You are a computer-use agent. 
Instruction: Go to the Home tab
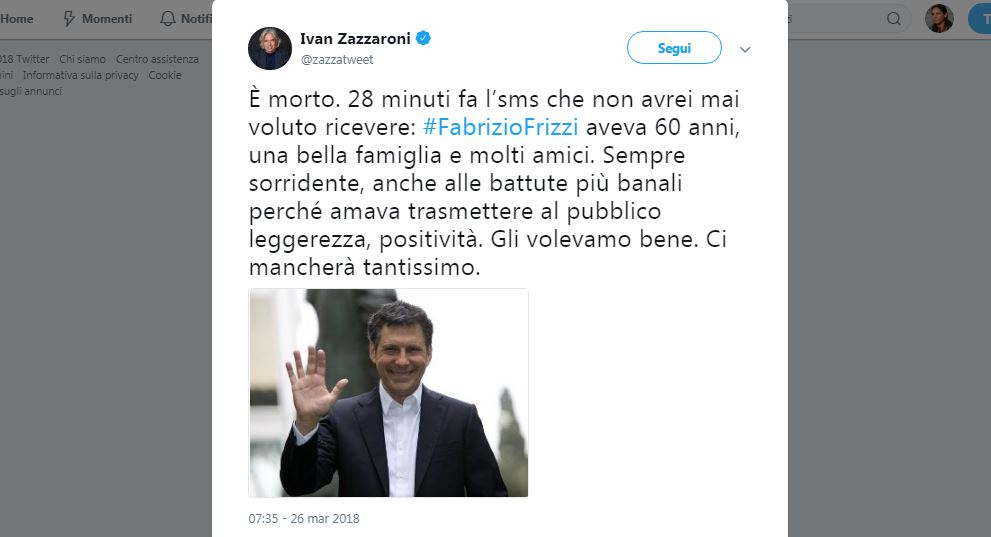click(16, 19)
